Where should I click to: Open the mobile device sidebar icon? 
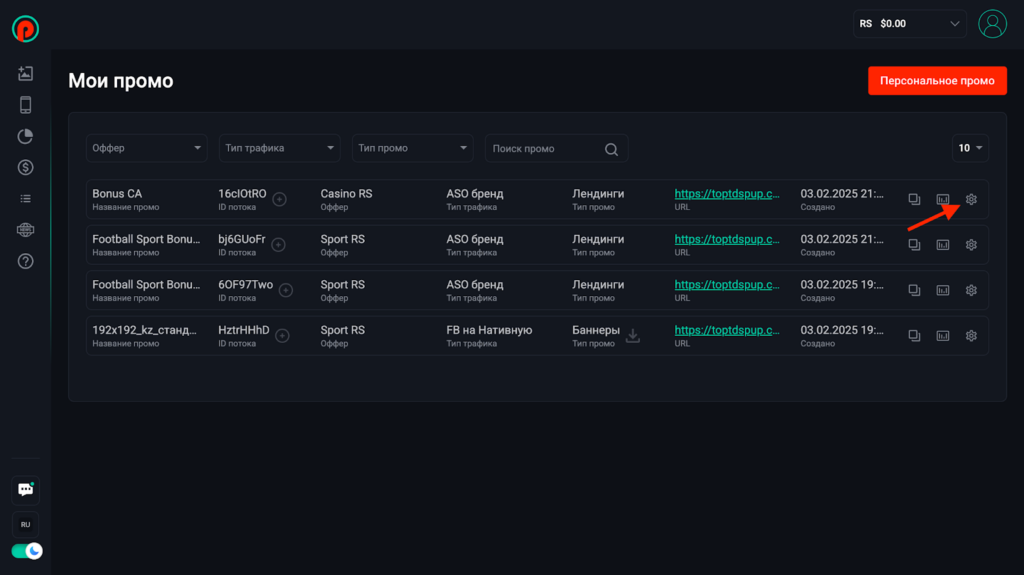coord(25,105)
